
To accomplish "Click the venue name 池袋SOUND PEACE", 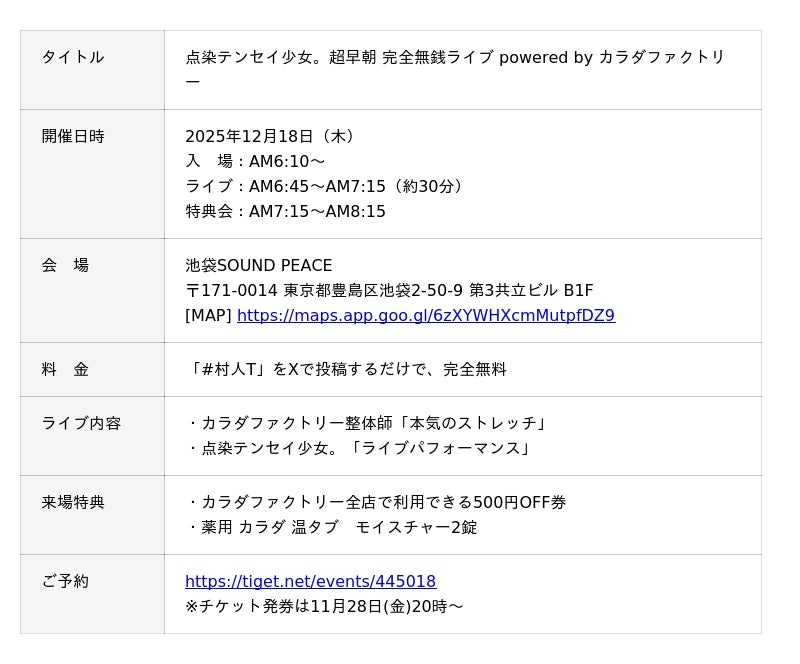I will tap(258, 266).
